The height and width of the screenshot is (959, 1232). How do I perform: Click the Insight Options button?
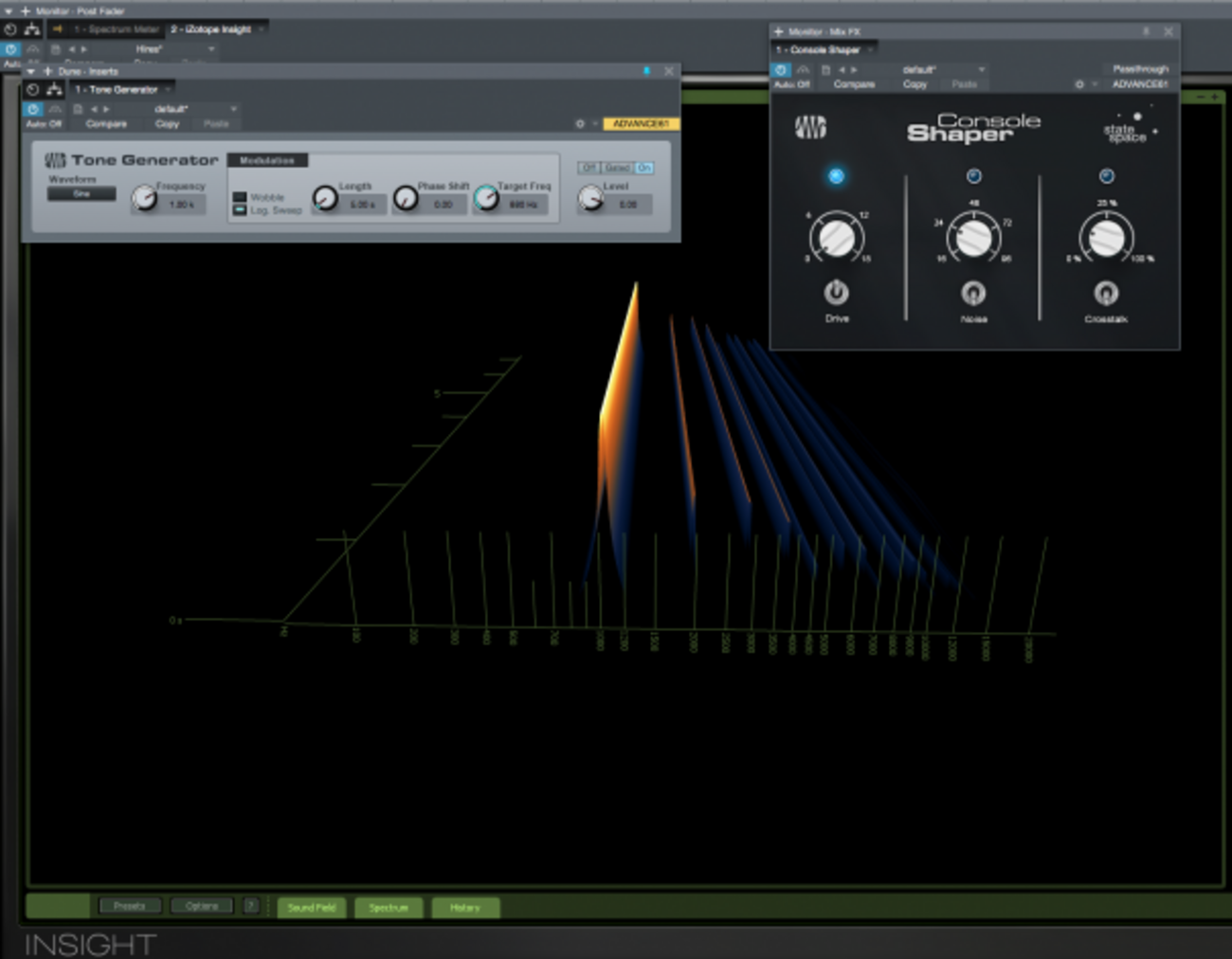tap(201, 906)
